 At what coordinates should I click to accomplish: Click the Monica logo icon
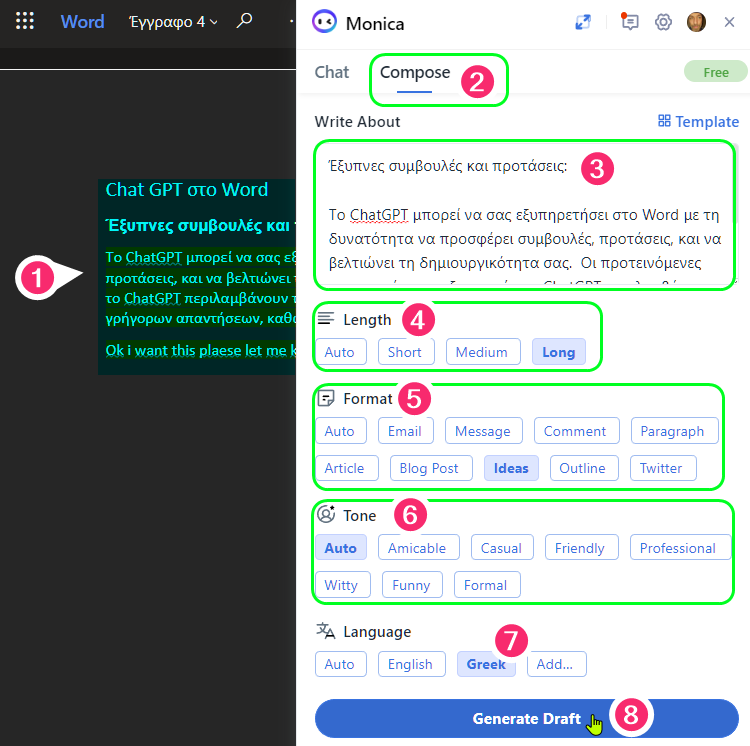tap(324, 22)
